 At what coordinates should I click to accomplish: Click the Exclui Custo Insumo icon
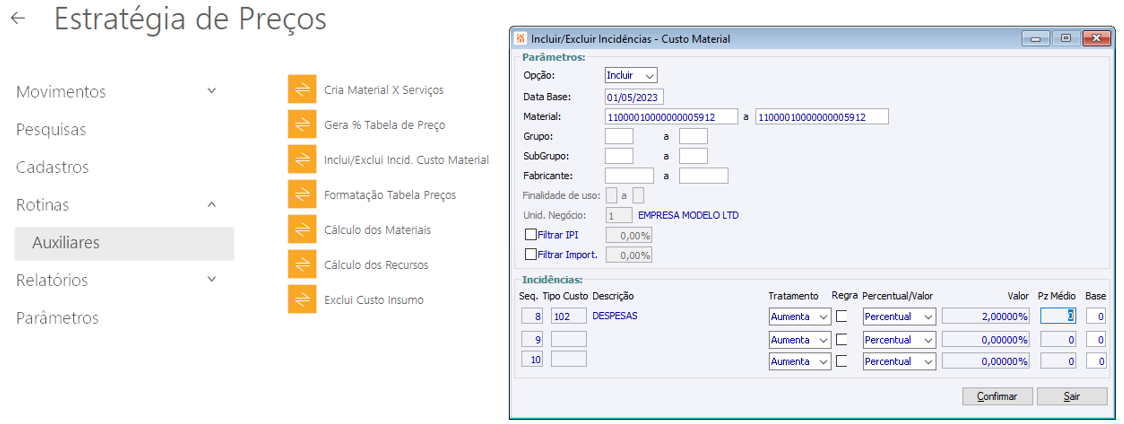(302, 299)
